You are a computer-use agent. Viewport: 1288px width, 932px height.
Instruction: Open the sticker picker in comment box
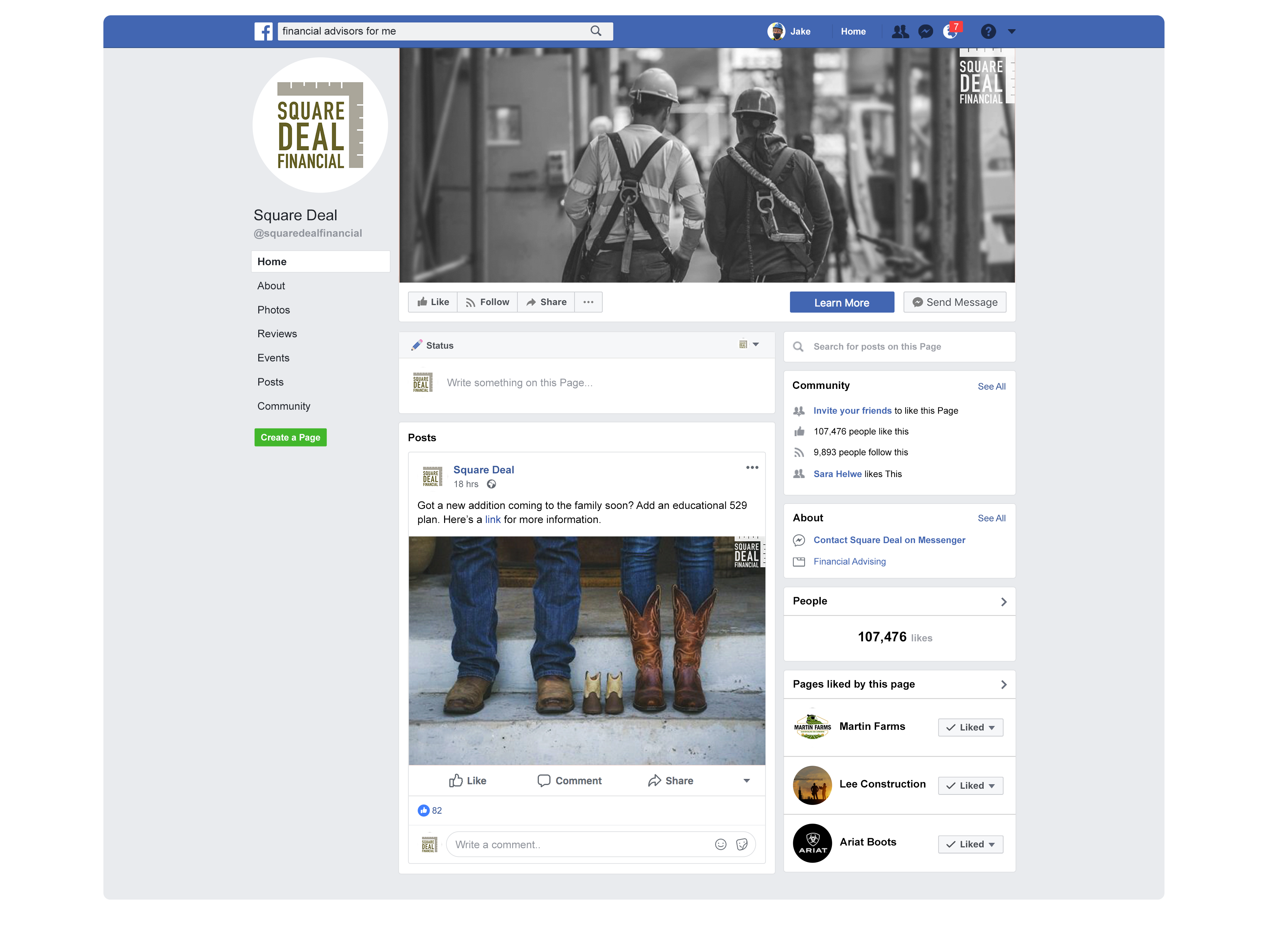point(742,845)
